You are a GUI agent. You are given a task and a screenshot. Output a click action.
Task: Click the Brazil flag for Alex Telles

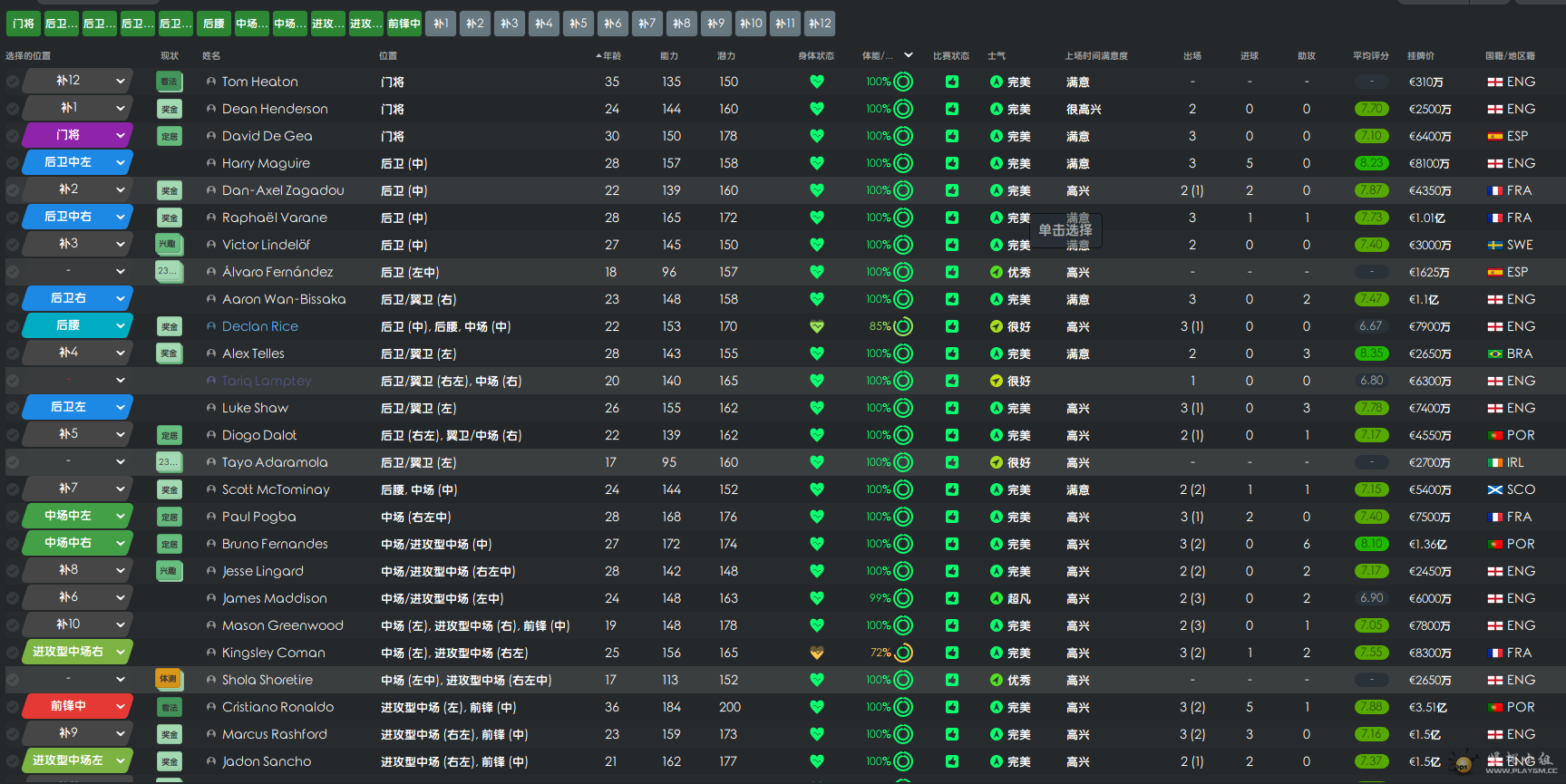point(1495,353)
